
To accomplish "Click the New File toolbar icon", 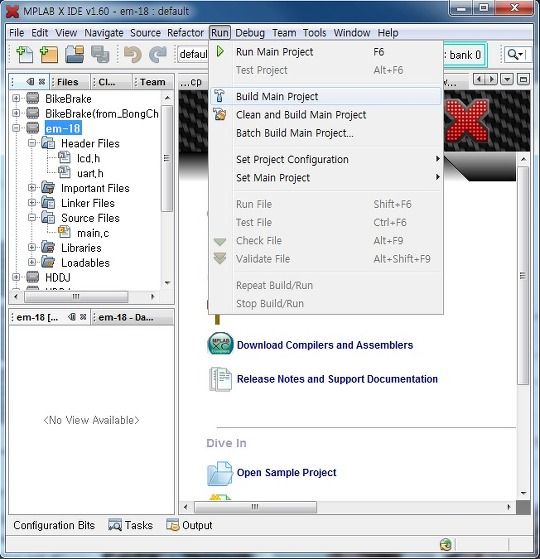I will pos(25,55).
